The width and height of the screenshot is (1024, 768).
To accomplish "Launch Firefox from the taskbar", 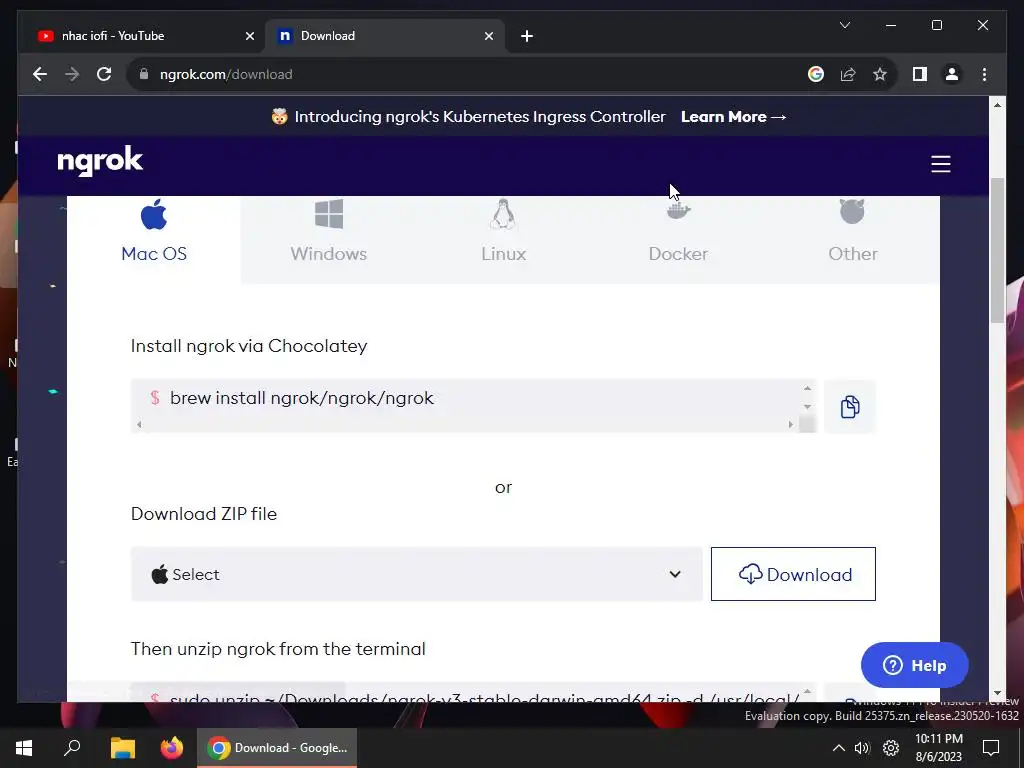I will [x=172, y=748].
